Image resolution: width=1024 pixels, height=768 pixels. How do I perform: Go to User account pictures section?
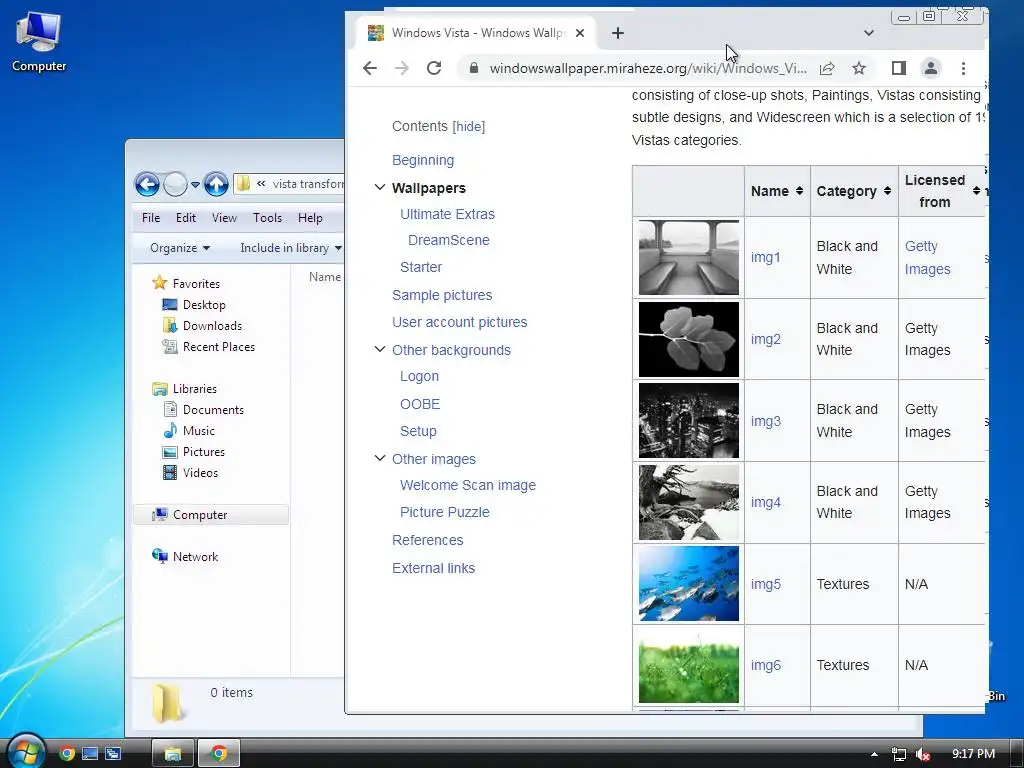pos(460,322)
